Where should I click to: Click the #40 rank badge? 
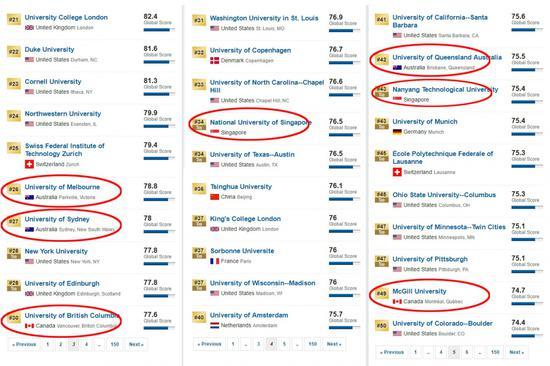pyautogui.click(x=199, y=317)
